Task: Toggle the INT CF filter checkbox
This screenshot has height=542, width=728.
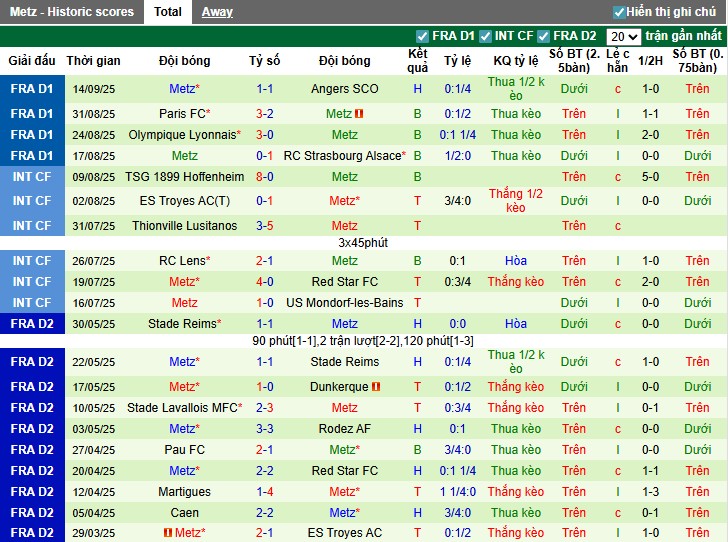Action: 484,36
